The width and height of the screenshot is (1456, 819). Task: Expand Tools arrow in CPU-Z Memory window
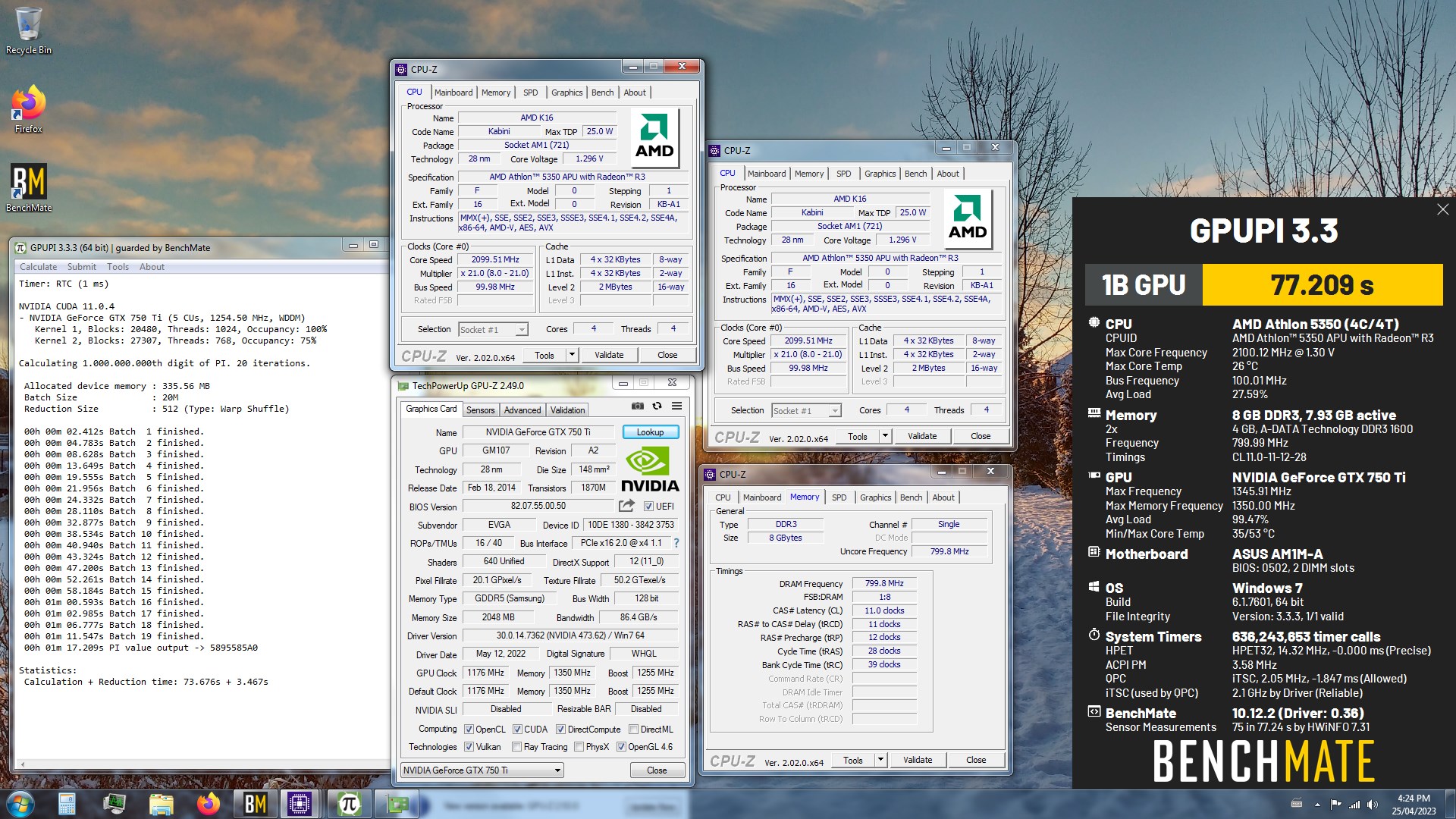880,760
